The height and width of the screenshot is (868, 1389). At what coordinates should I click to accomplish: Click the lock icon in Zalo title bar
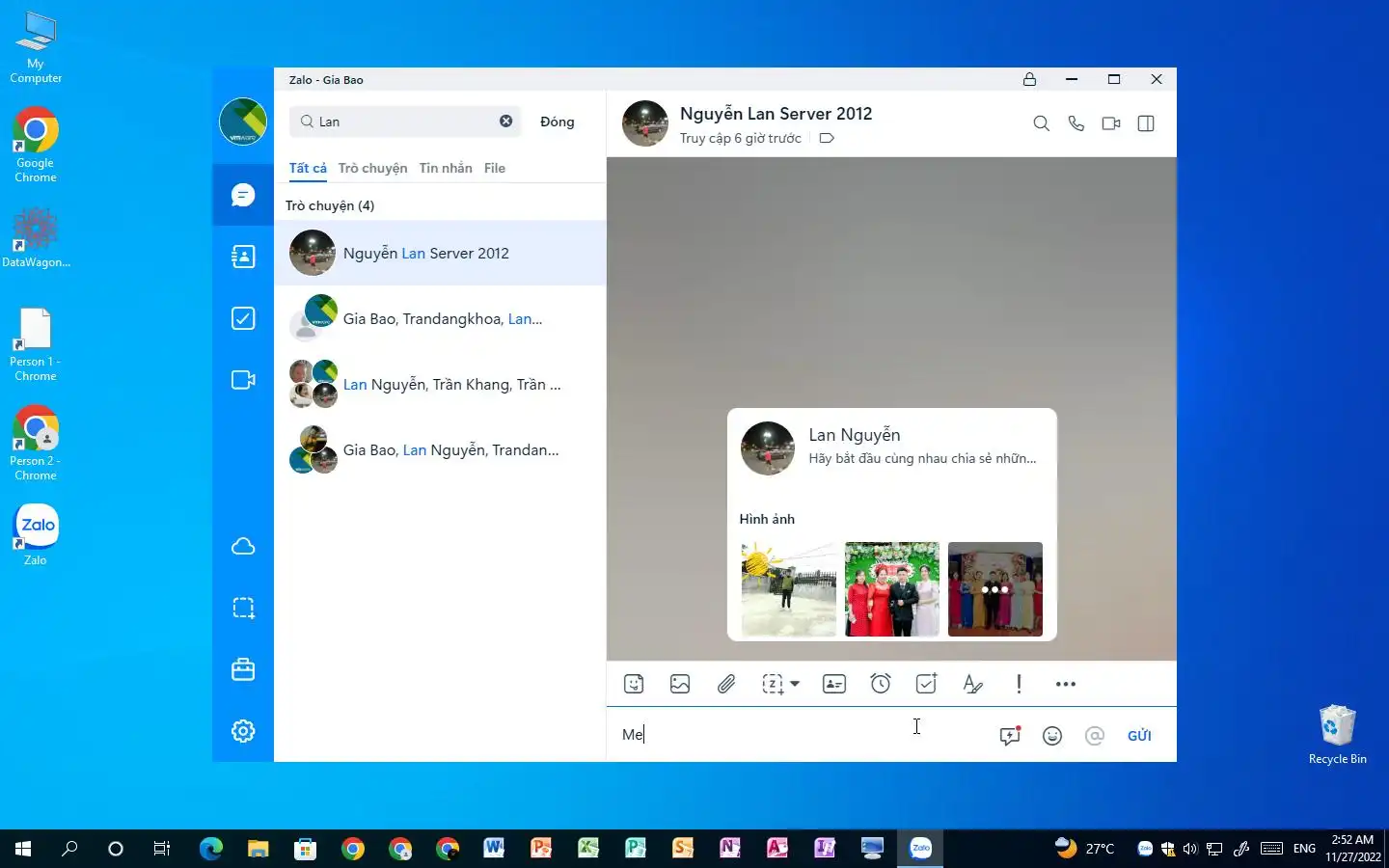1029,79
